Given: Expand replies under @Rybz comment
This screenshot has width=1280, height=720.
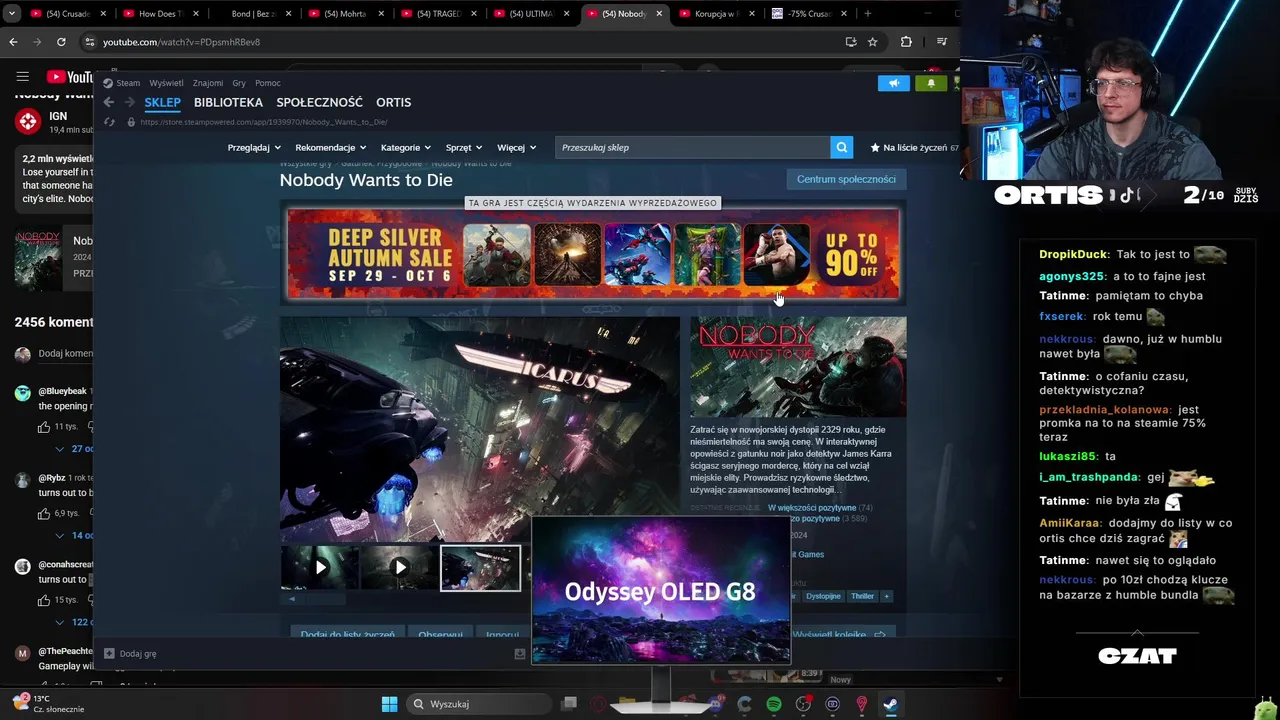Looking at the screenshot, I should click(x=75, y=535).
